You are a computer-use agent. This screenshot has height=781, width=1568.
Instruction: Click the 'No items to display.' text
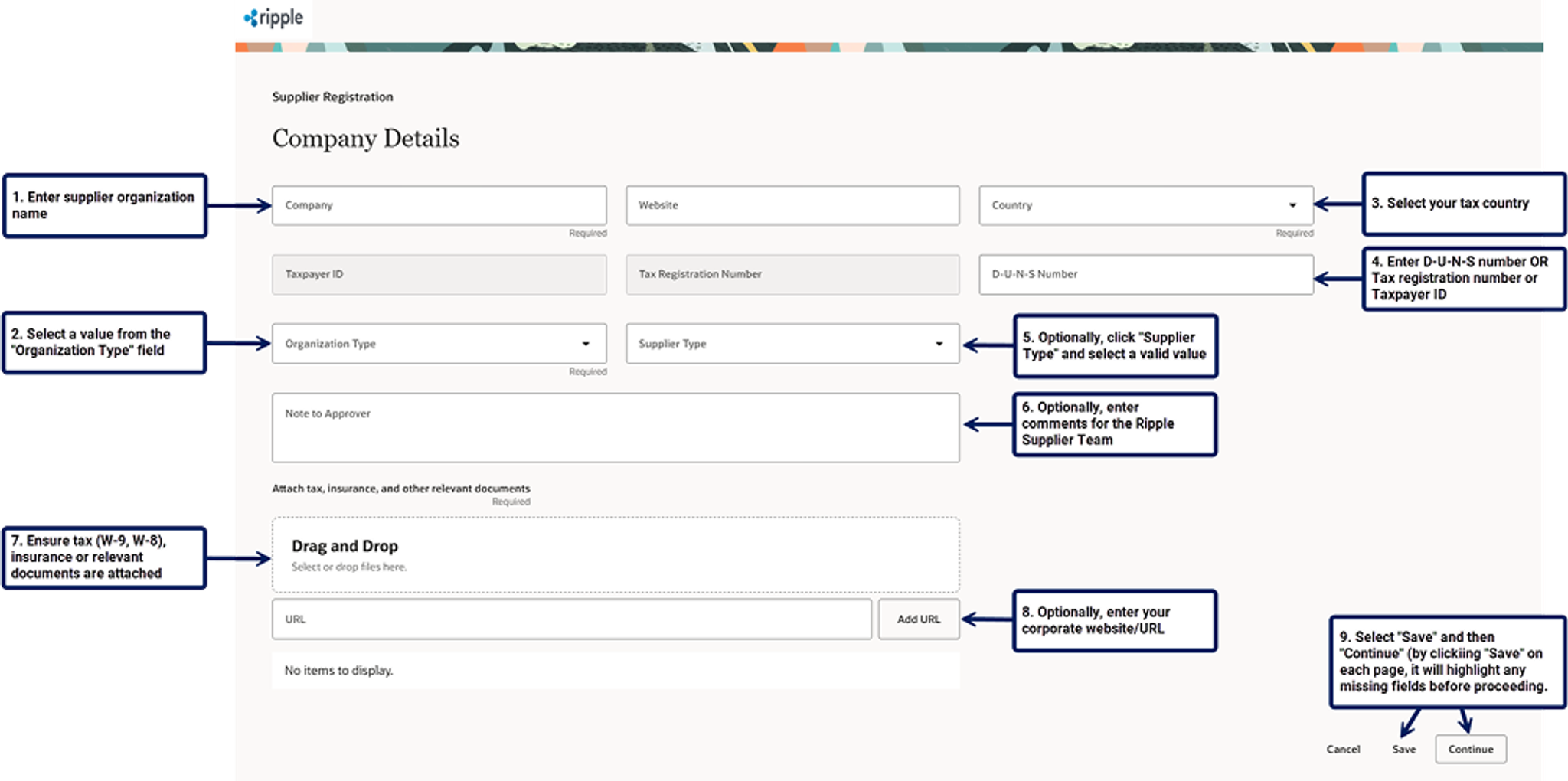[338, 670]
